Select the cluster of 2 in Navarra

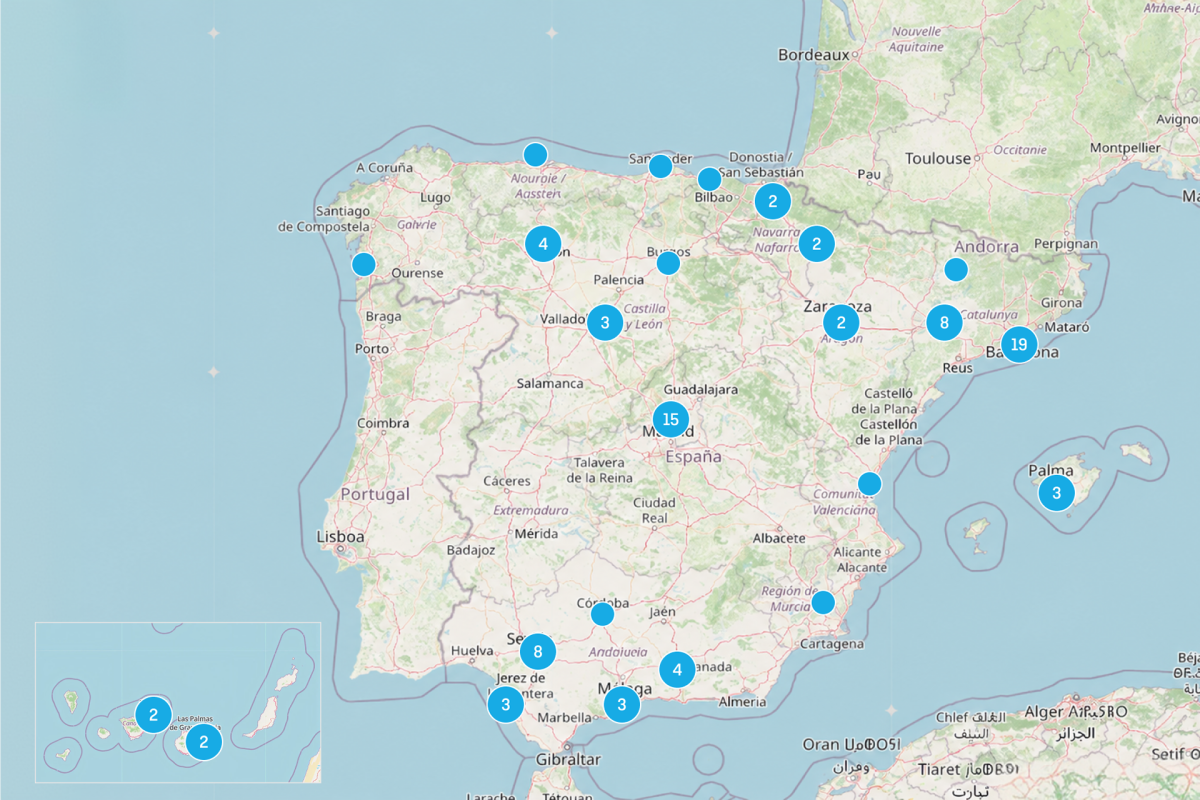[x=817, y=243]
